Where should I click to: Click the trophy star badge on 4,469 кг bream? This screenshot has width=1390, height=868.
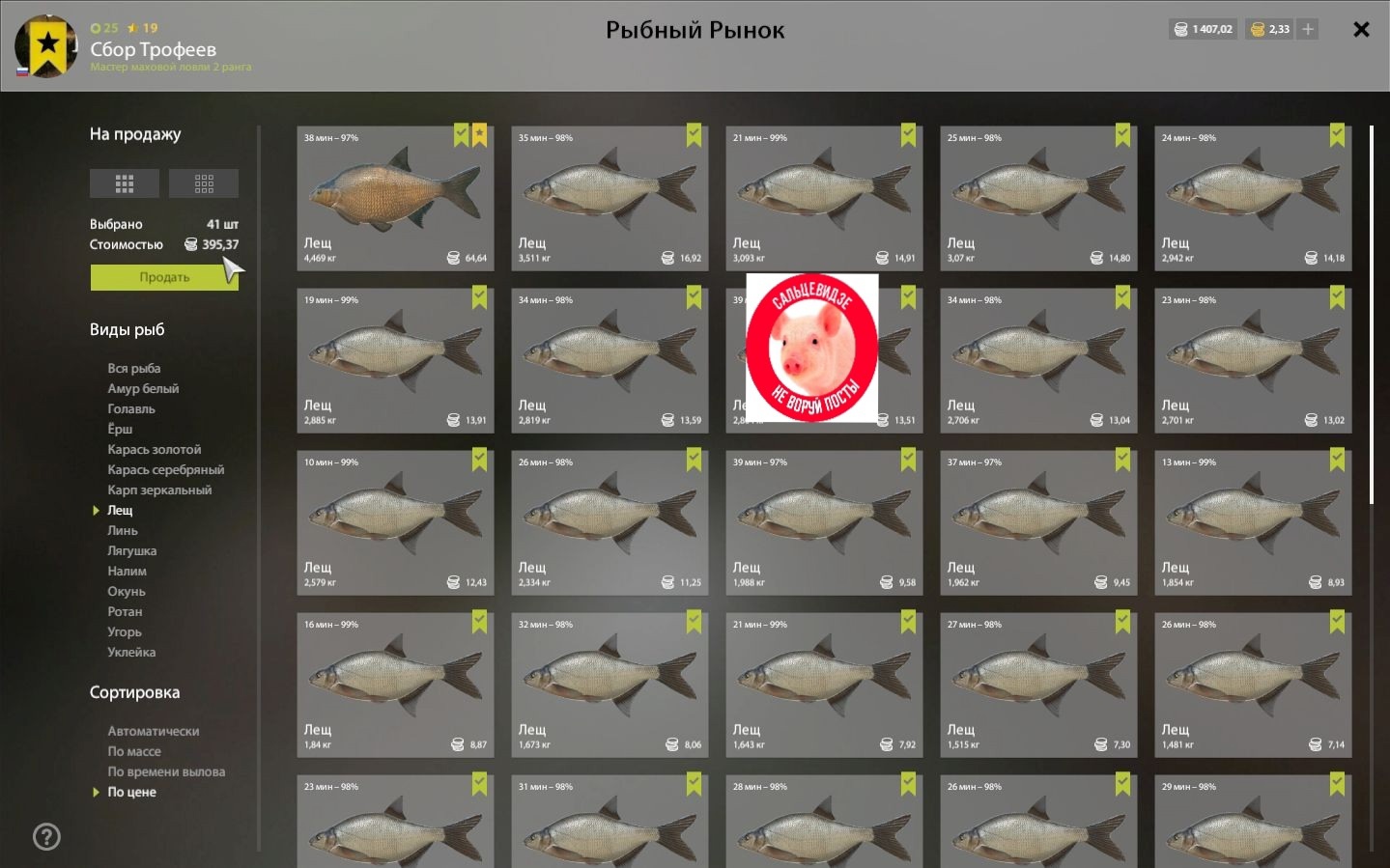tap(479, 136)
